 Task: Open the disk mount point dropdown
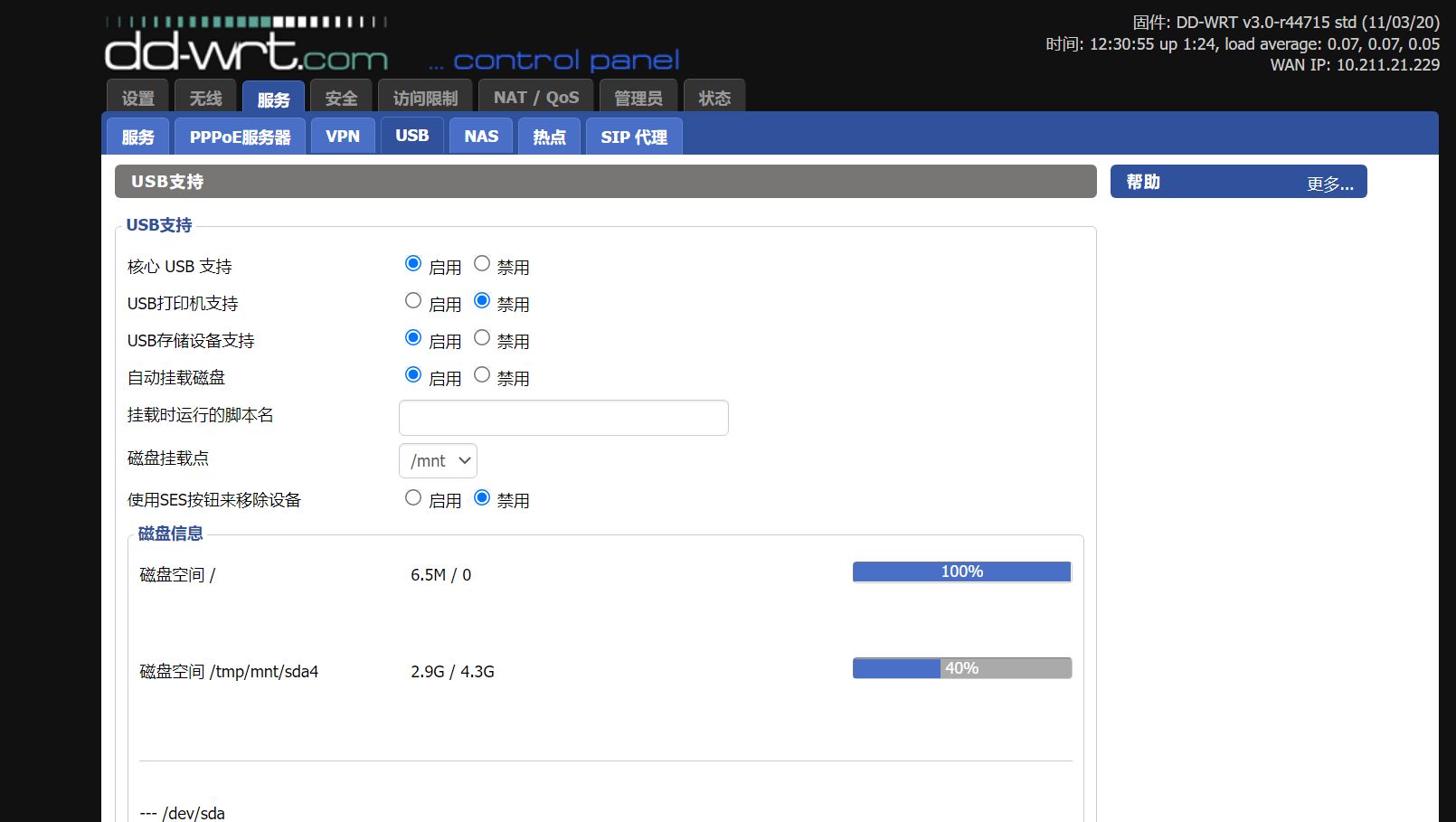(x=438, y=460)
